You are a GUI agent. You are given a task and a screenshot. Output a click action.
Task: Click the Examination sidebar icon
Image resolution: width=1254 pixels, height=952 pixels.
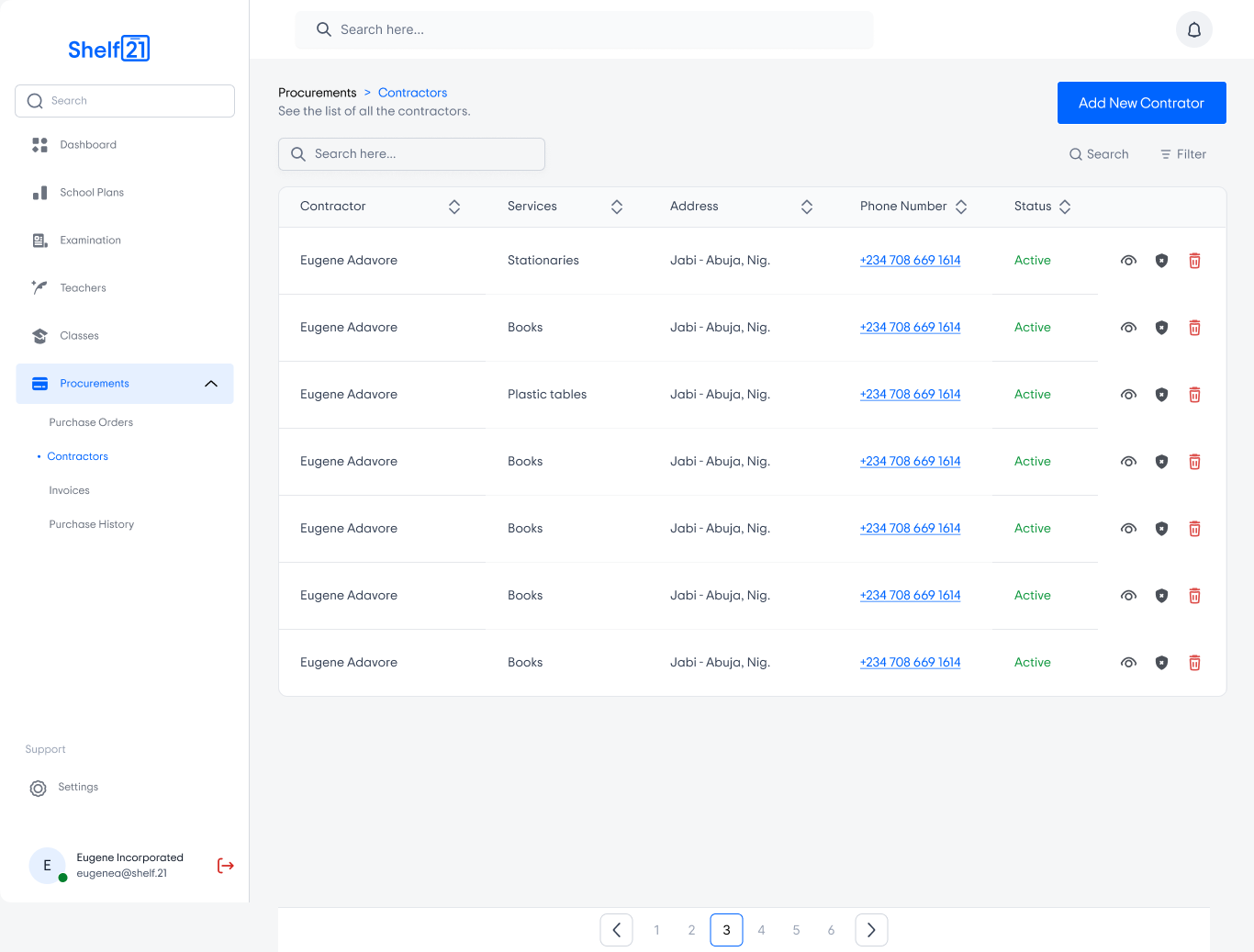[x=39, y=241]
